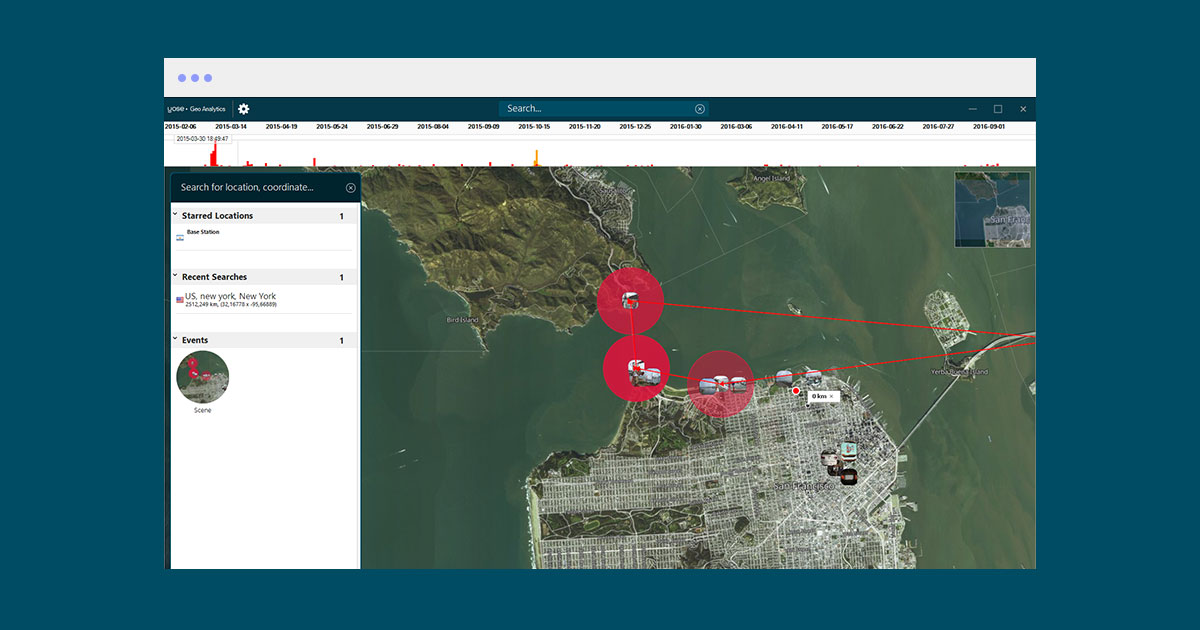
Task: Click the overview minimap of San Francisco
Action: coord(992,210)
